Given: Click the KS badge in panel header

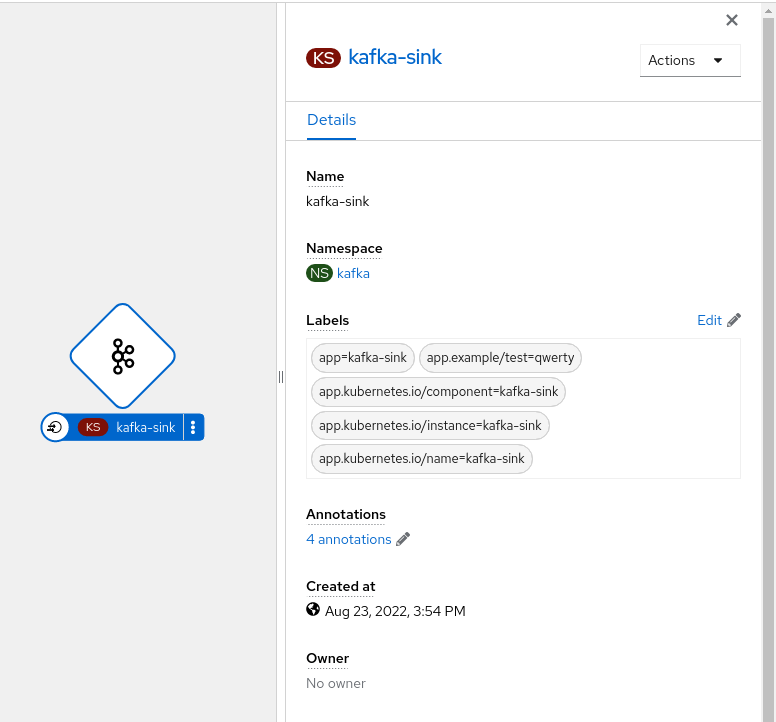Looking at the screenshot, I should click(323, 58).
